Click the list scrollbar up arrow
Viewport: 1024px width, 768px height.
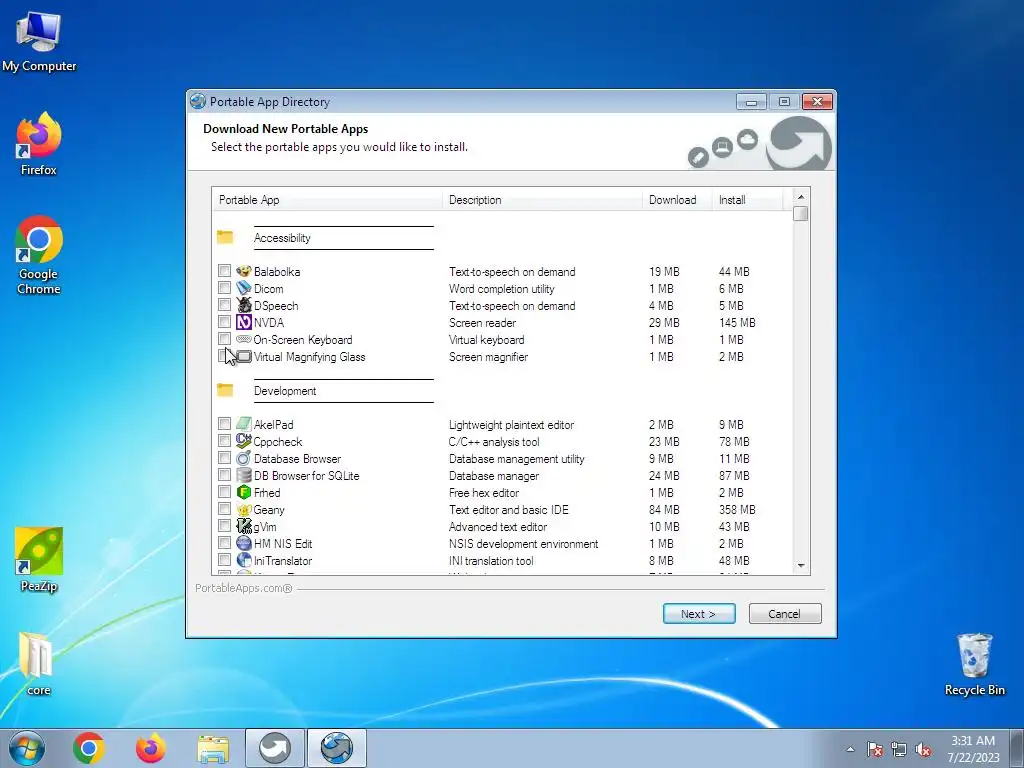(801, 197)
